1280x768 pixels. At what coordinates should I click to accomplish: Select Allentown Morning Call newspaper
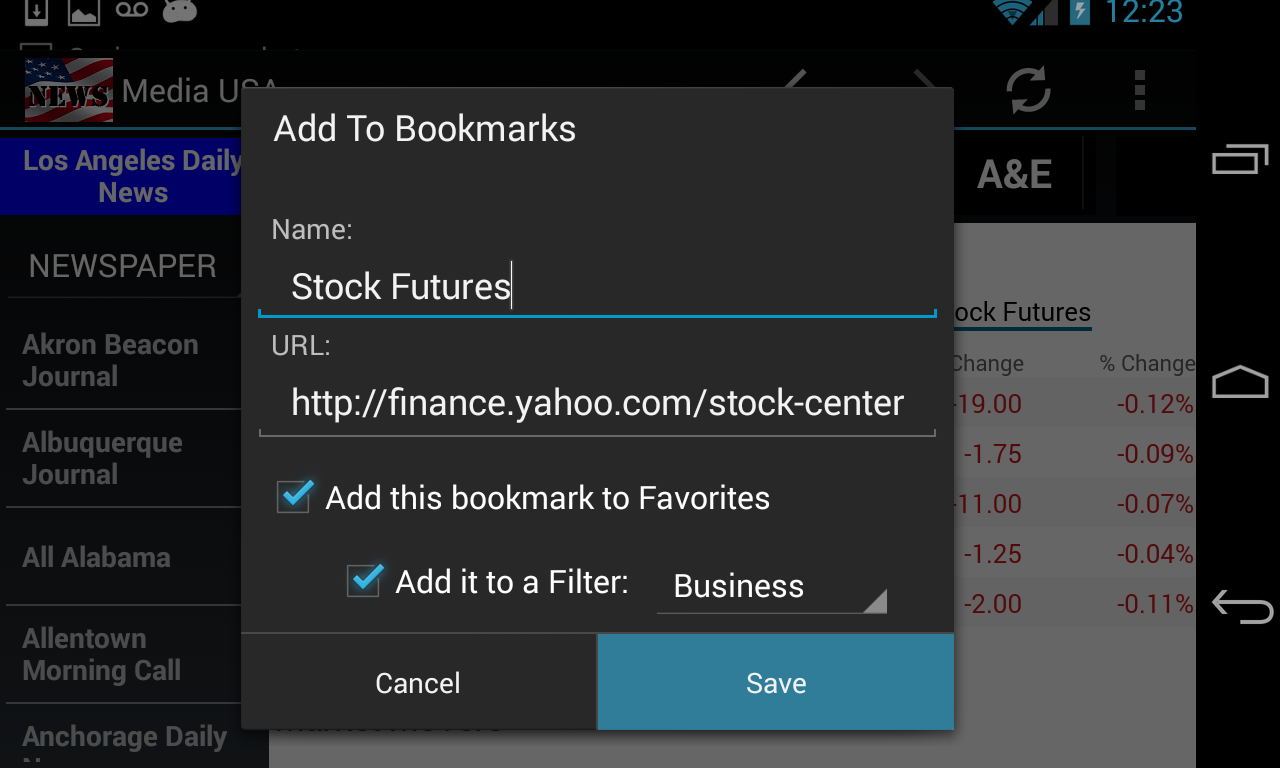point(102,654)
